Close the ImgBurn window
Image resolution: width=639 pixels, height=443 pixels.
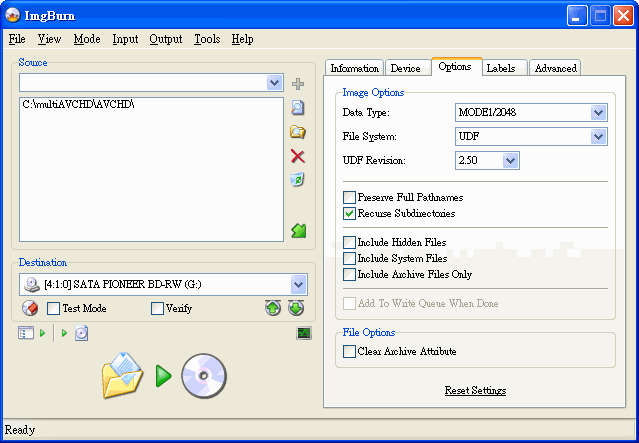click(x=624, y=16)
